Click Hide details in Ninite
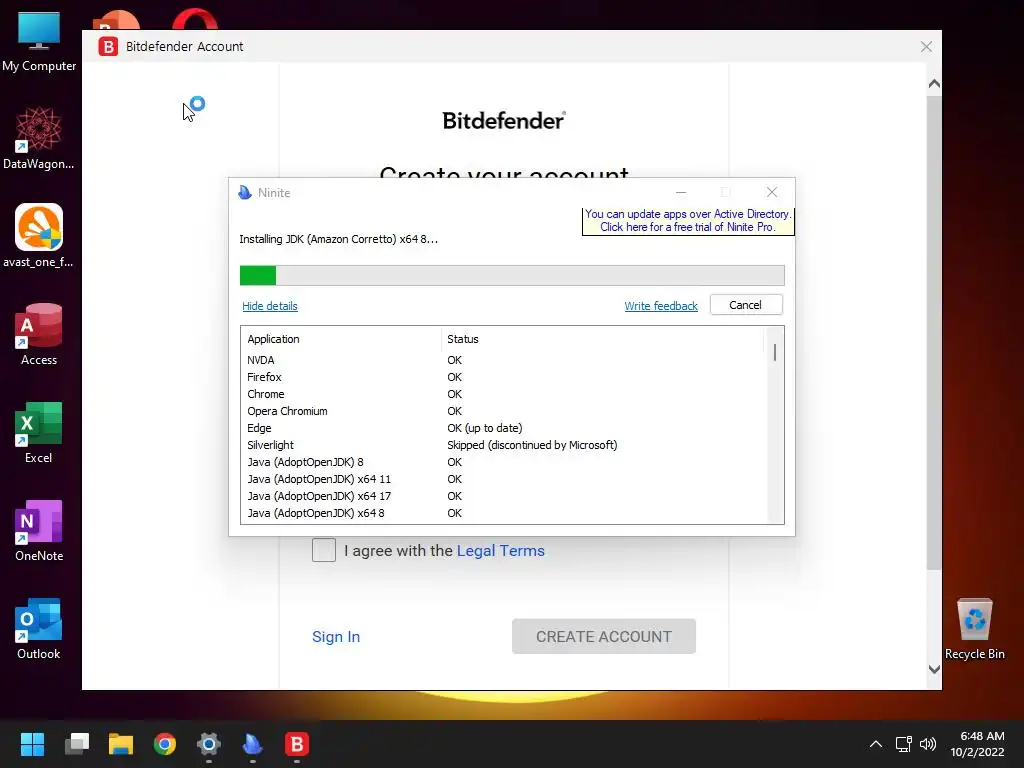This screenshot has width=1024, height=768. 270,306
